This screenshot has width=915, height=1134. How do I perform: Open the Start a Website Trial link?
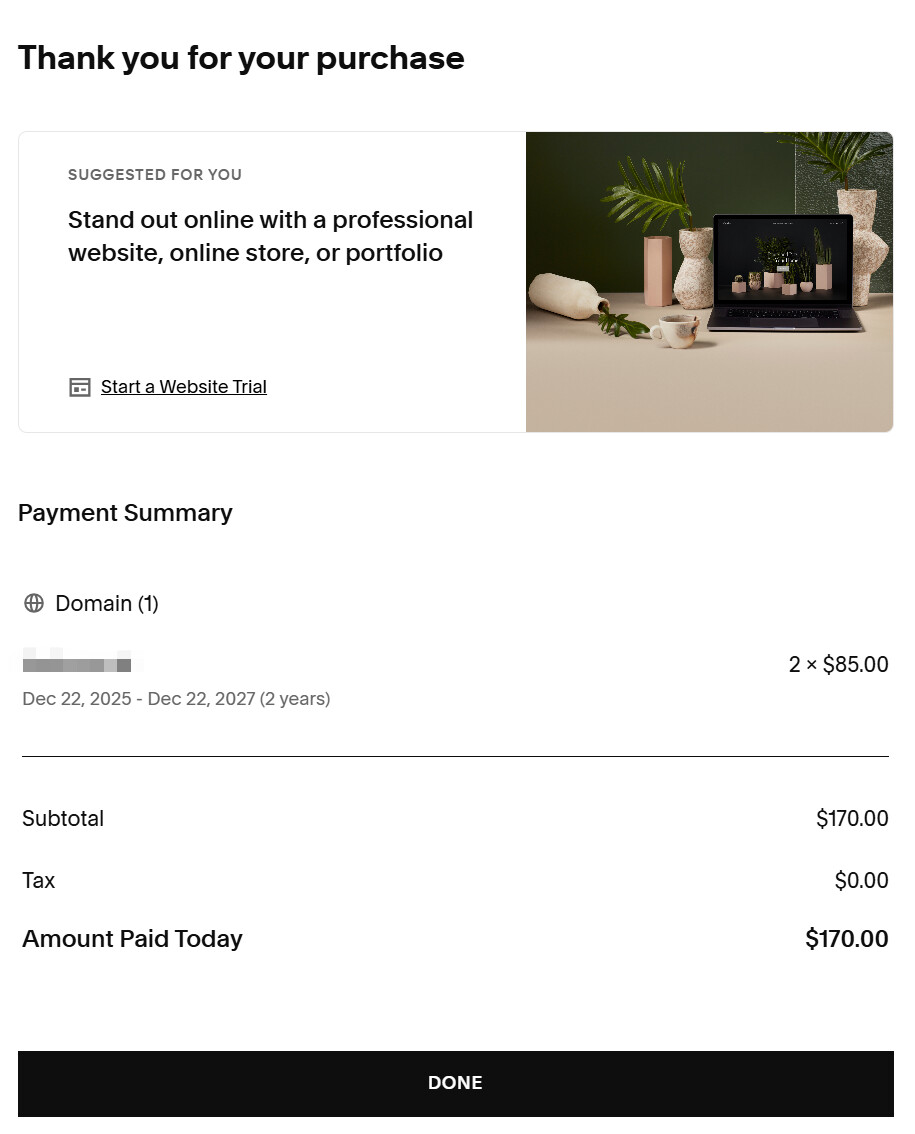click(184, 387)
